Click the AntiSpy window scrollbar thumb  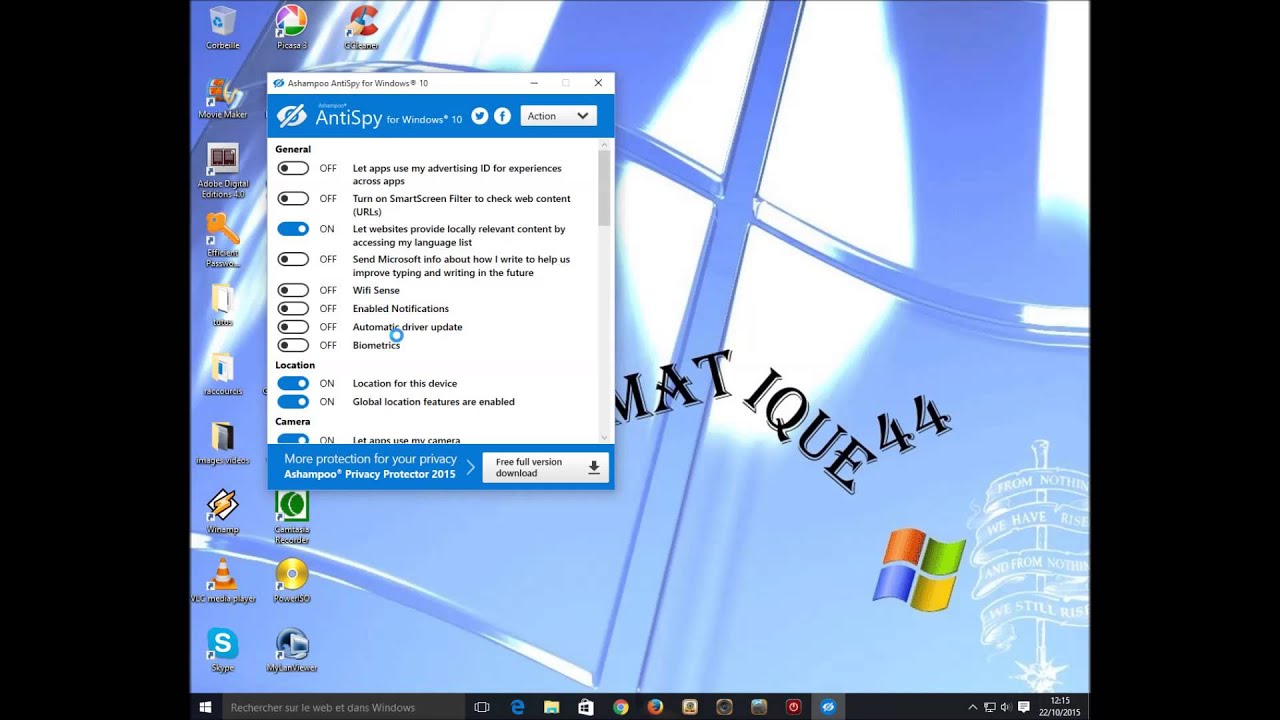pos(604,188)
